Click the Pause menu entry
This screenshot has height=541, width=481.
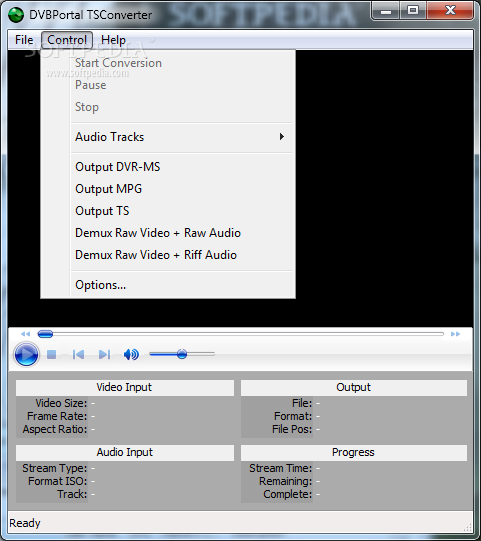[182, 85]
